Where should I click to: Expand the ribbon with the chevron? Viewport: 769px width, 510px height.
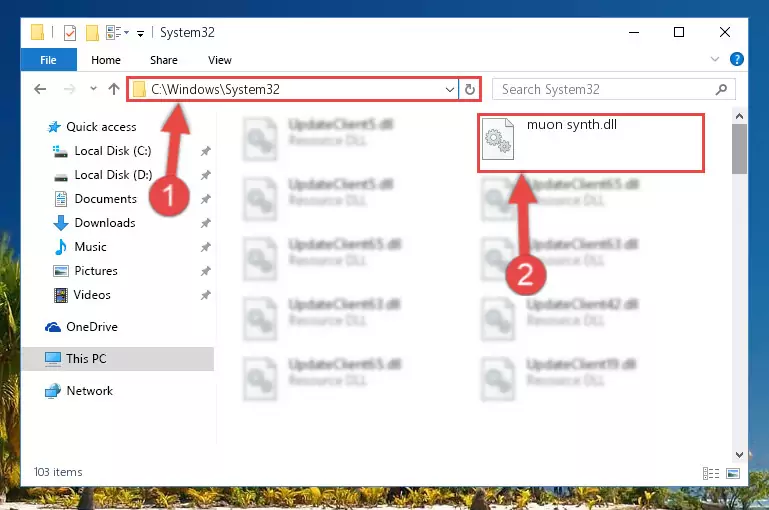715,59
